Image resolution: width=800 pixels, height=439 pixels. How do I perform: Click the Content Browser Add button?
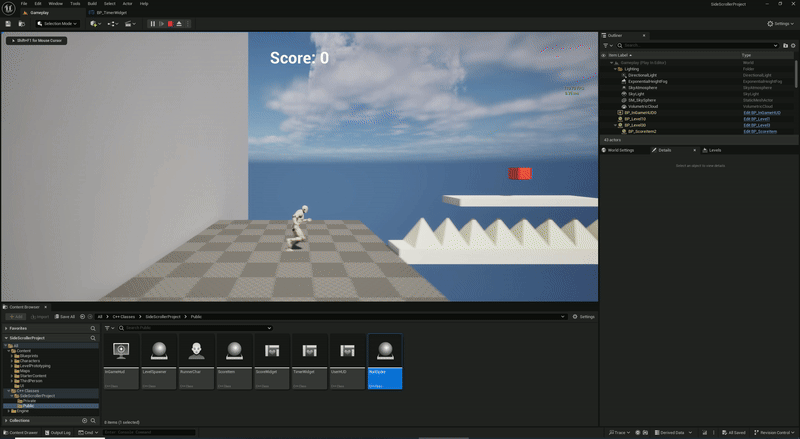tap(16, 316)
